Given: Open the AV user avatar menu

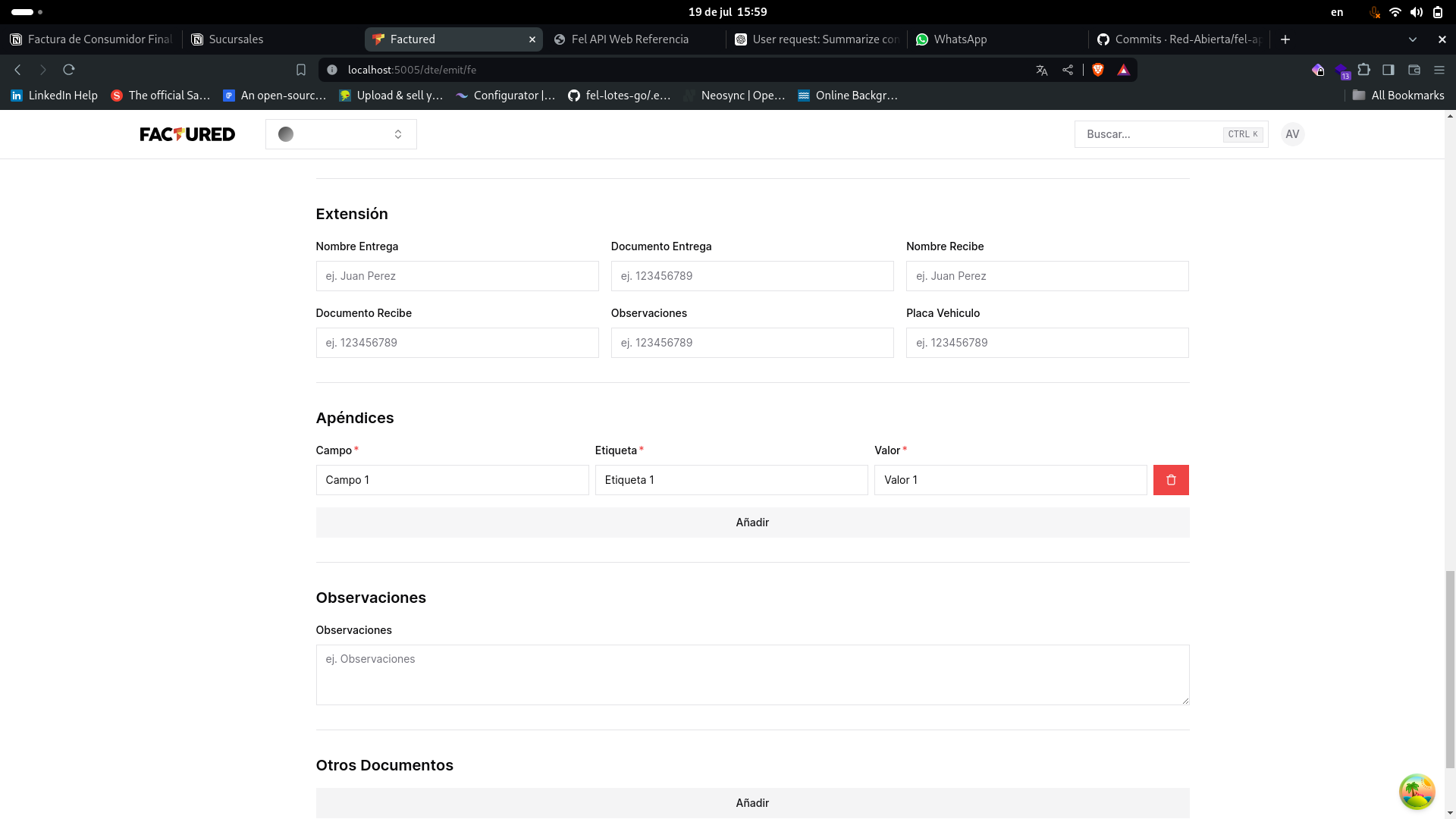Looking at the screenshot, I should (x=1292, y=134).
